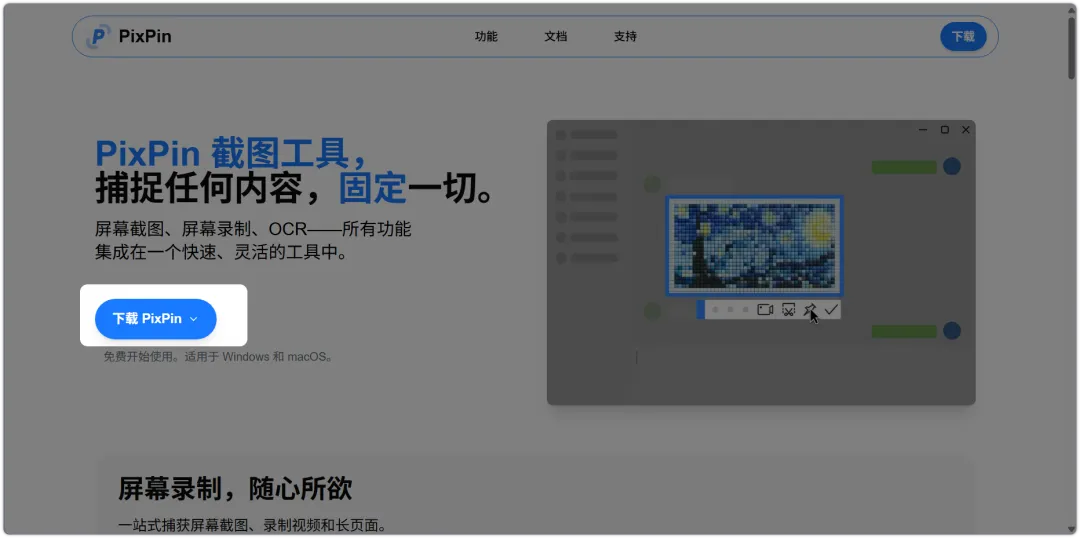1080x538 pixels.
Task: Click the screen recording camera icon in demo toolbar
Action: point(765,310)
